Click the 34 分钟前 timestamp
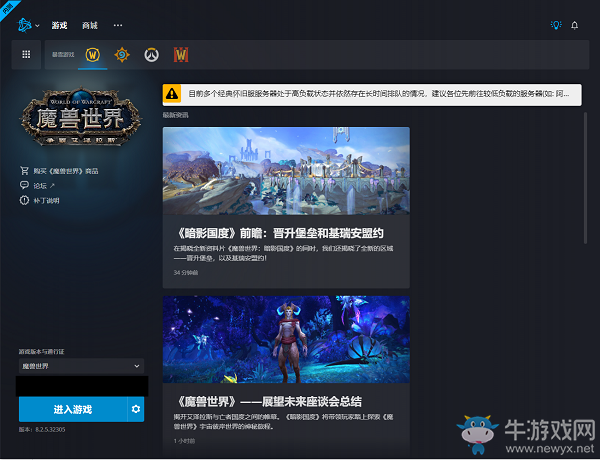This screenshot has width=600, height=460. point(186,273)
